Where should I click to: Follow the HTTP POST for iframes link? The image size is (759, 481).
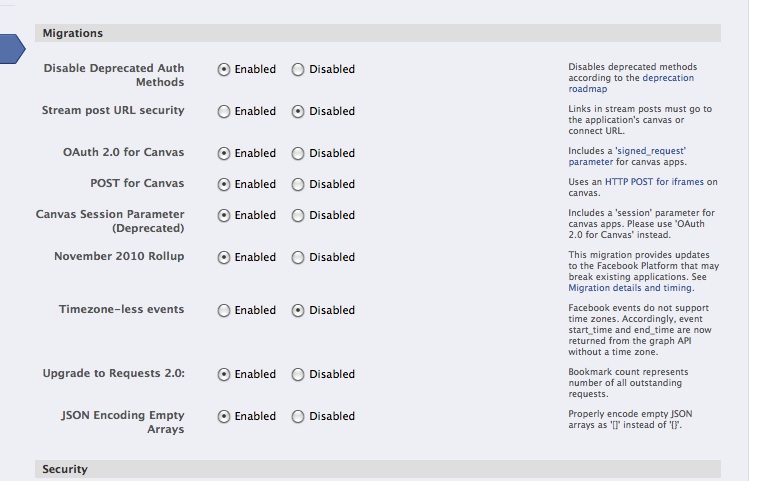(x=654, y=182)
